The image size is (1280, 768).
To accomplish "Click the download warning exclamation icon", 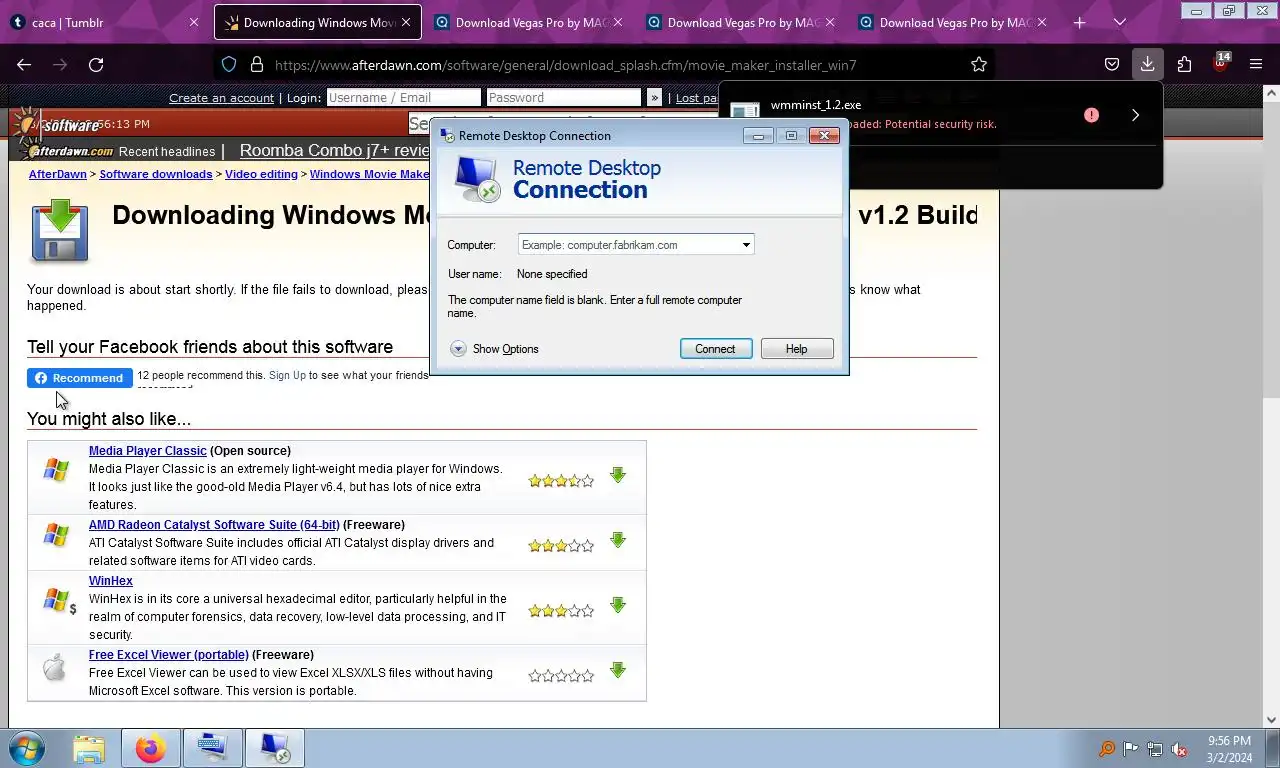I will [x=1091, y=115].
